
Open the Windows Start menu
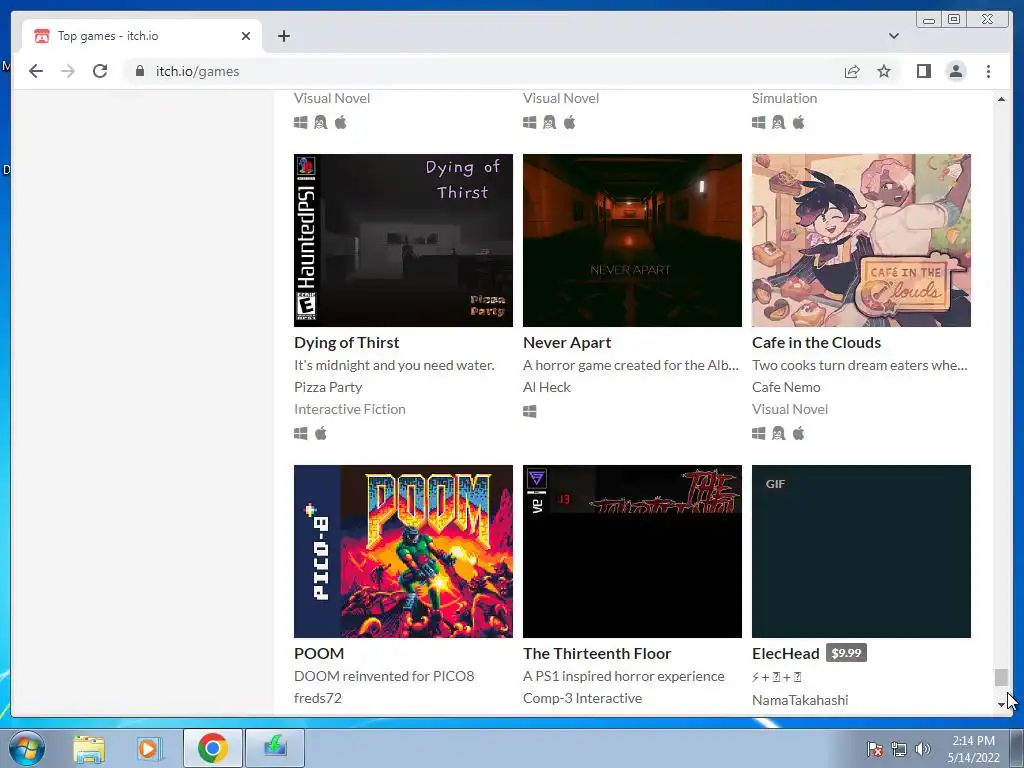point(26,748)
